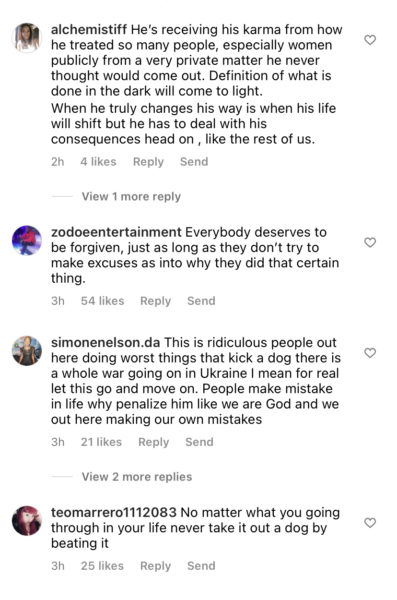Visit the teomarrero1112083 username link

(114, 512)
